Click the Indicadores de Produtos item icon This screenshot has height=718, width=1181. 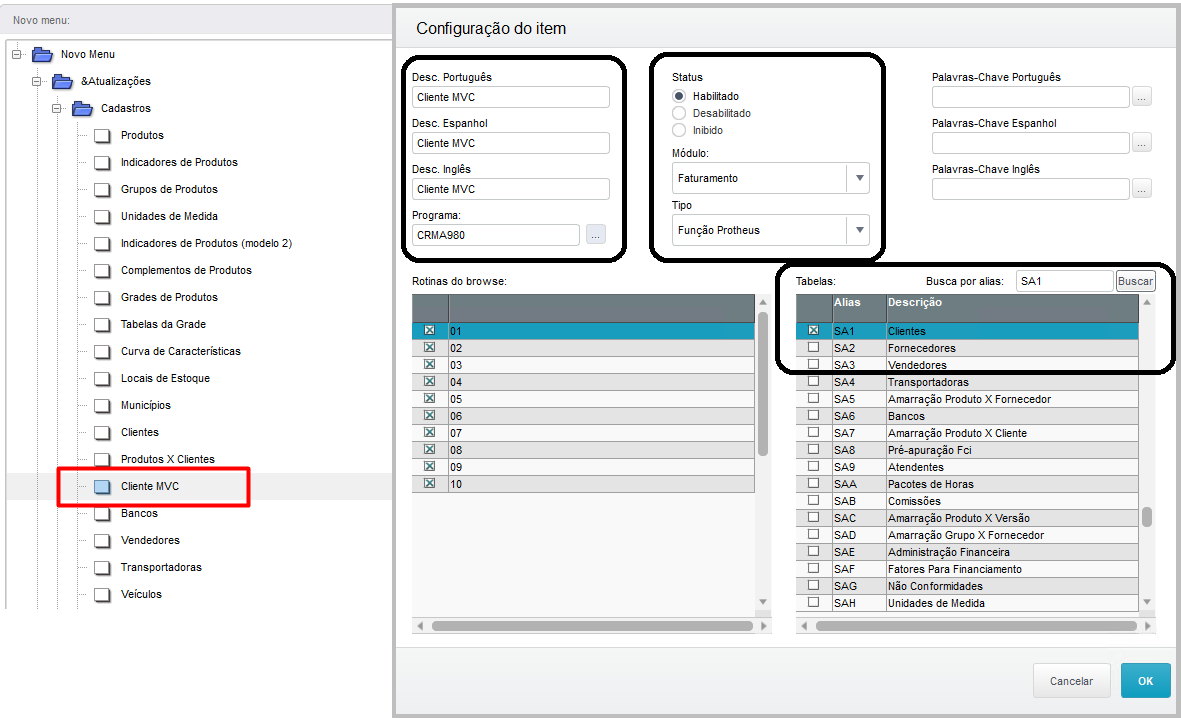102,163
